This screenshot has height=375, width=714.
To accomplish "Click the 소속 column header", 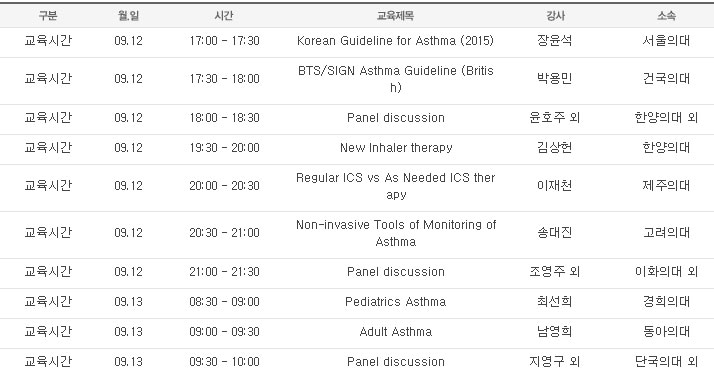I will (x=666, y=16).
